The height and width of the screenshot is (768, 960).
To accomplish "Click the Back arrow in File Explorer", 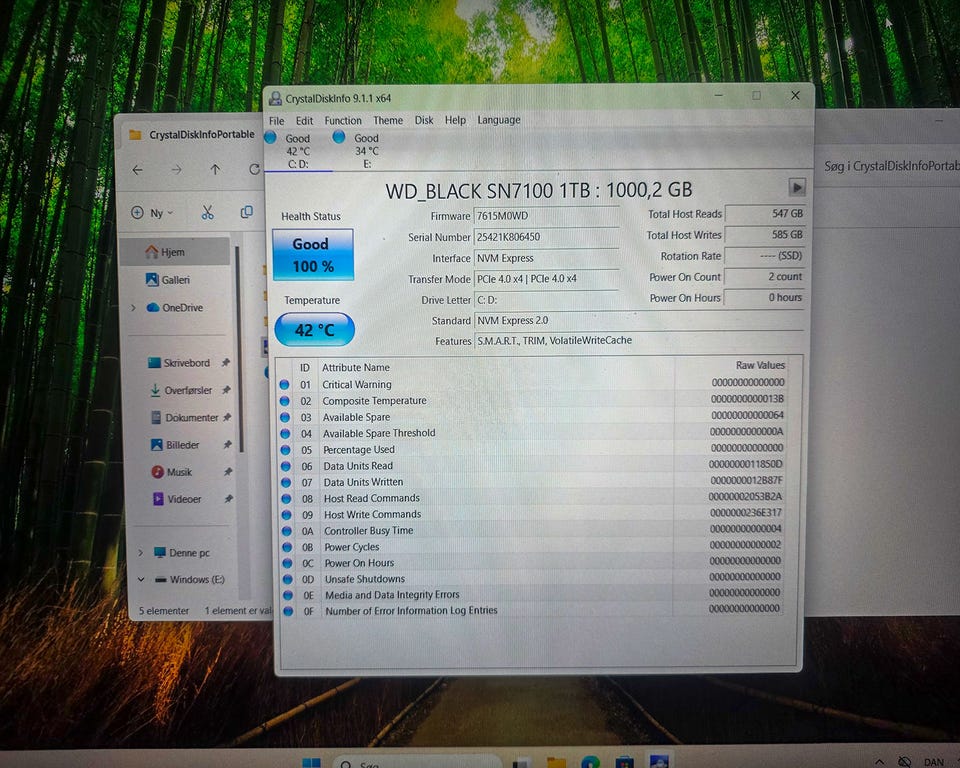I will 138,170.
